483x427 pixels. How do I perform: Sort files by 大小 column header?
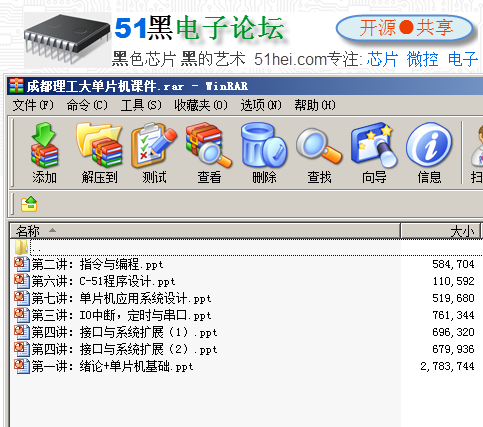[x=440, y=231]
